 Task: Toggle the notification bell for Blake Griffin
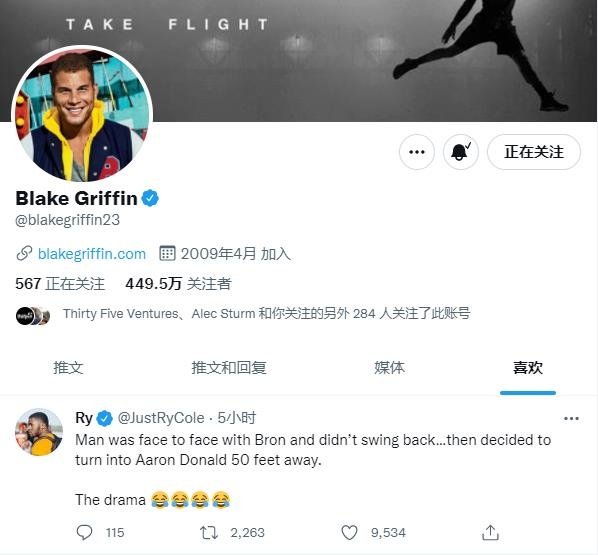(460, 152)
